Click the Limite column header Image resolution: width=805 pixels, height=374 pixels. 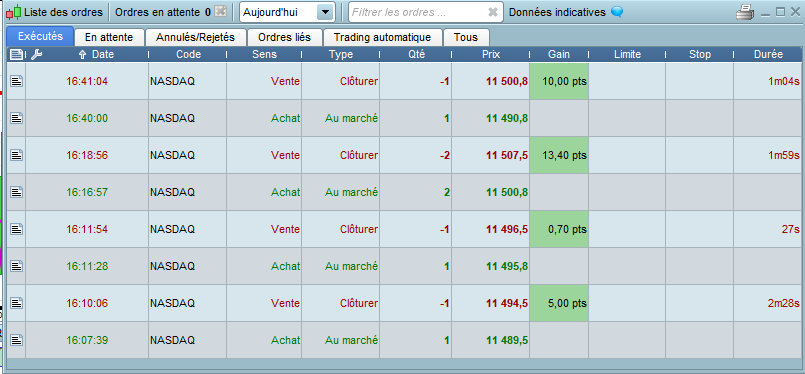[627, 54]
